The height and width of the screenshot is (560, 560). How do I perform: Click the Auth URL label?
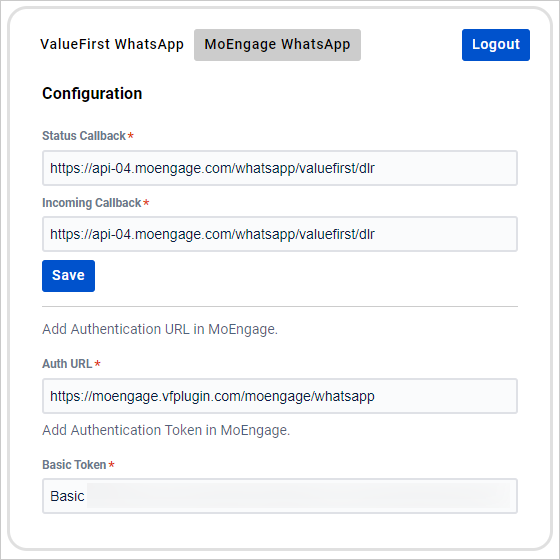(67, 364)
